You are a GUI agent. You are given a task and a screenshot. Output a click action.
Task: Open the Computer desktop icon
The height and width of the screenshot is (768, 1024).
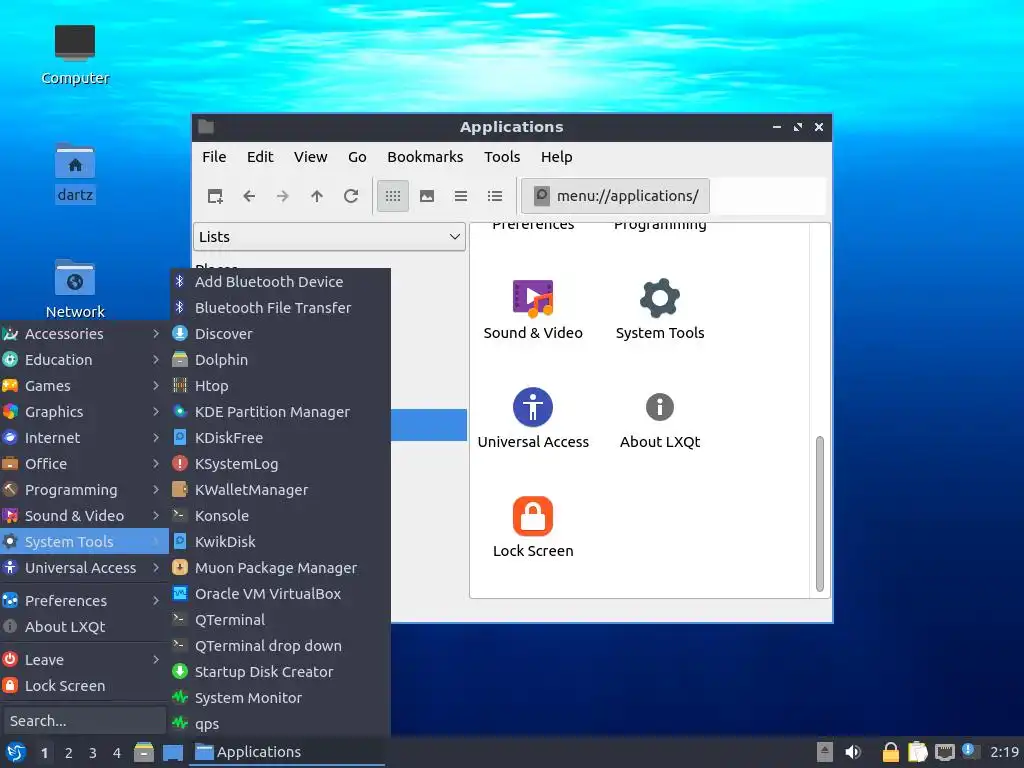(x=75, y=55)
